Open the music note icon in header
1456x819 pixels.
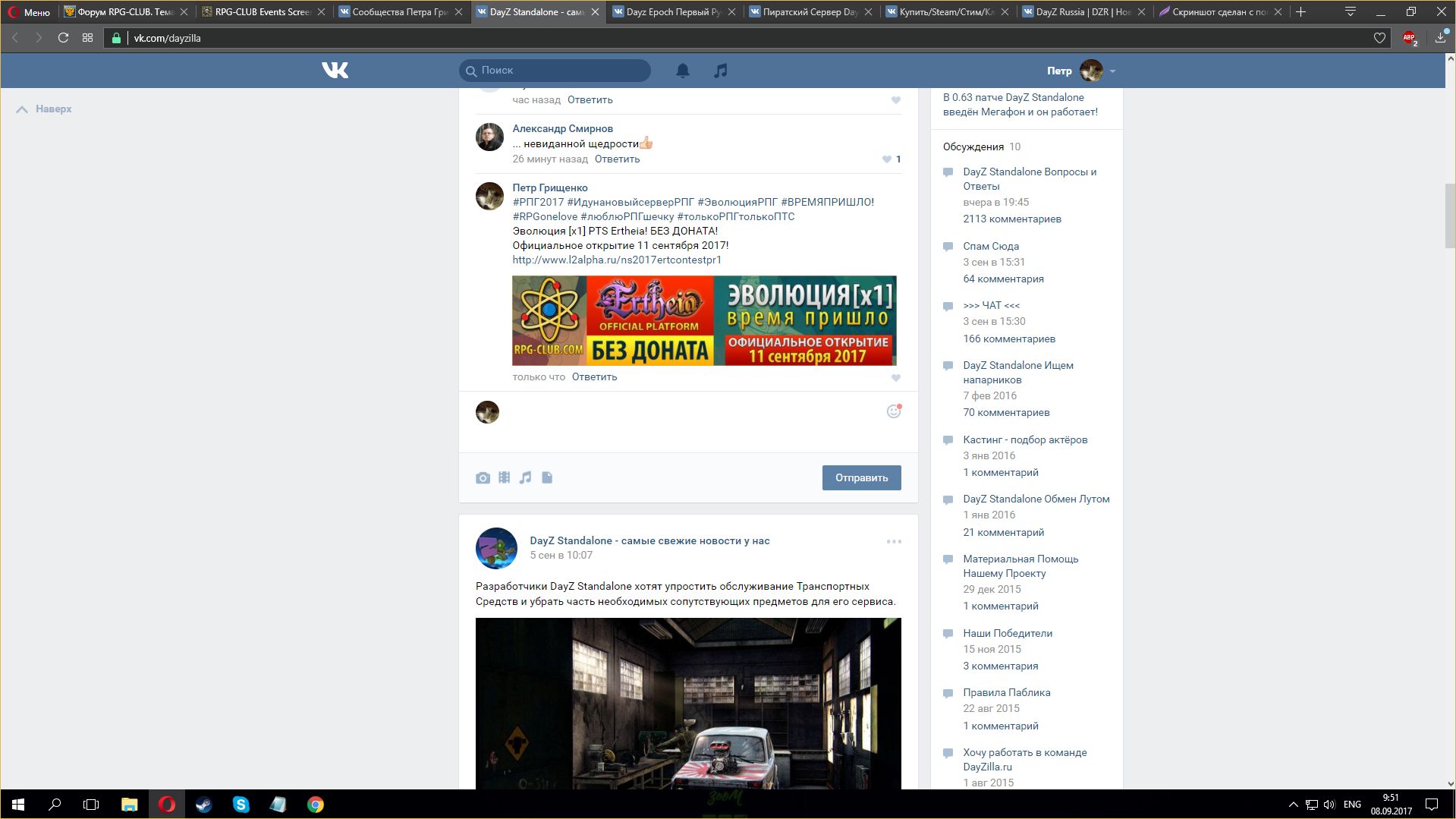(x=721, y=71)
